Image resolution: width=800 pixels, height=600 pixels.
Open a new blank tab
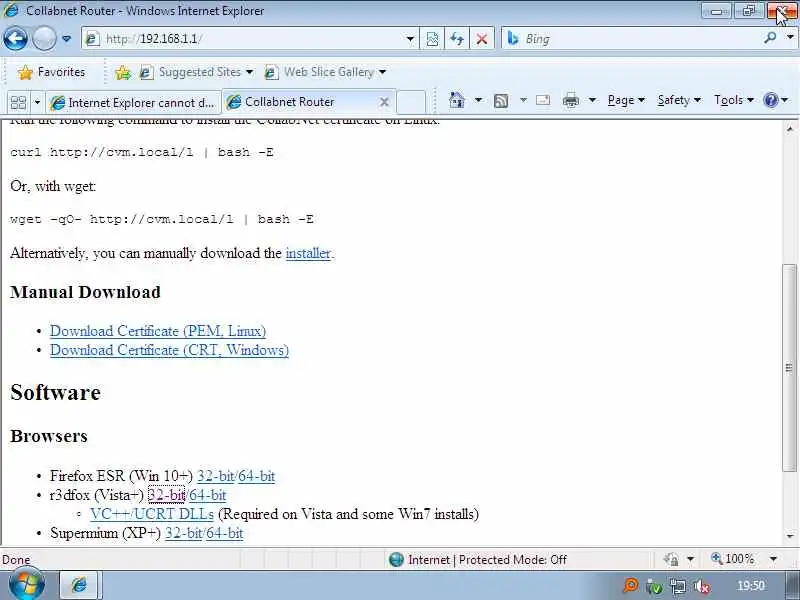click(x=411, y=102)
